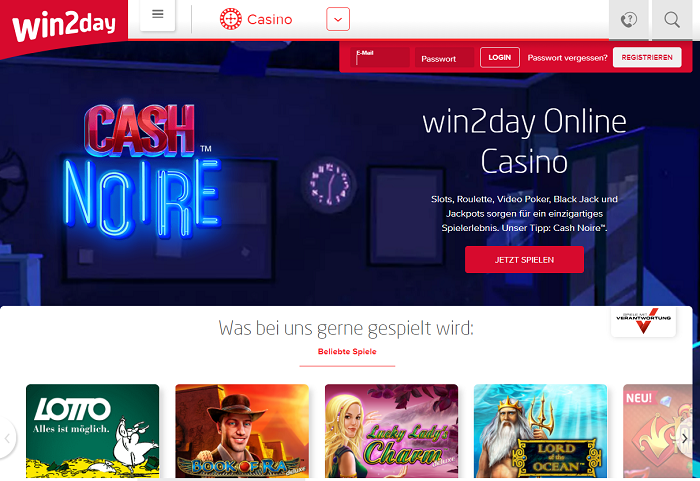Click the LOGIN button
This screenshot has height=481, width=700.
pos(500,58)
